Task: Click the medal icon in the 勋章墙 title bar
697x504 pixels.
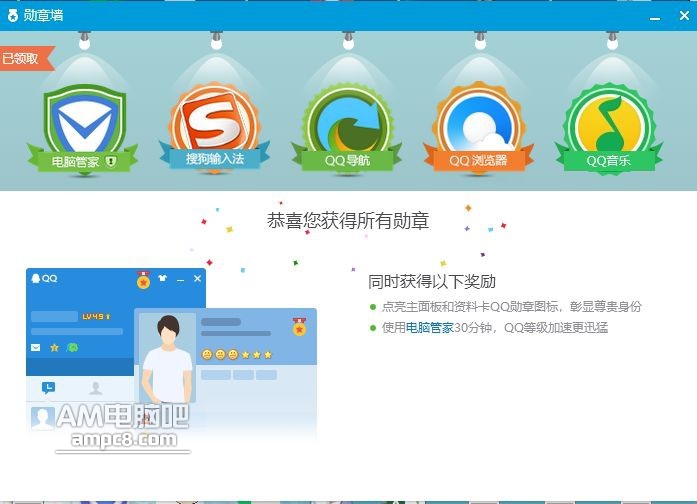Action: (x=13, y=16)
